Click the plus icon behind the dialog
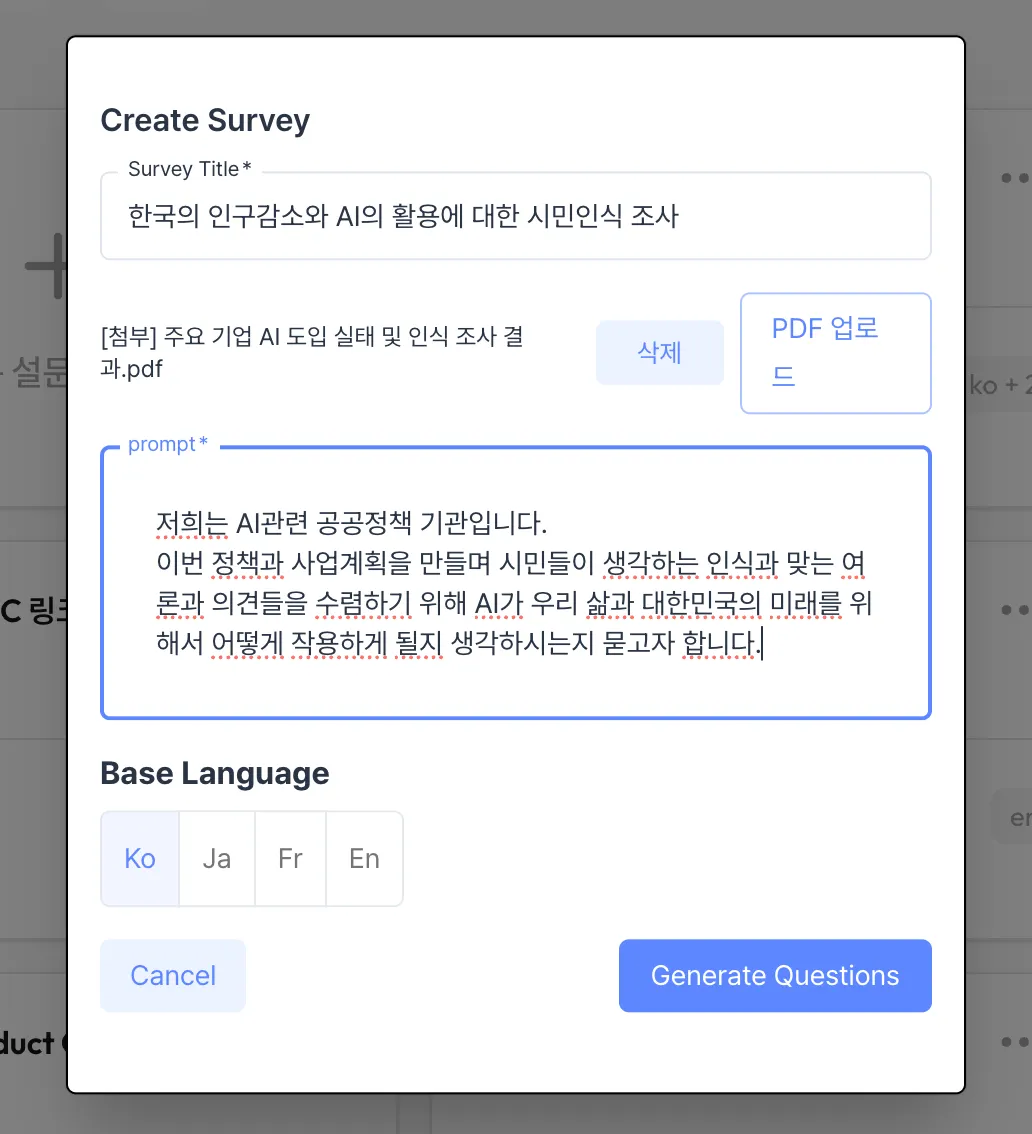1032x1134 pixels. point(46,265)
